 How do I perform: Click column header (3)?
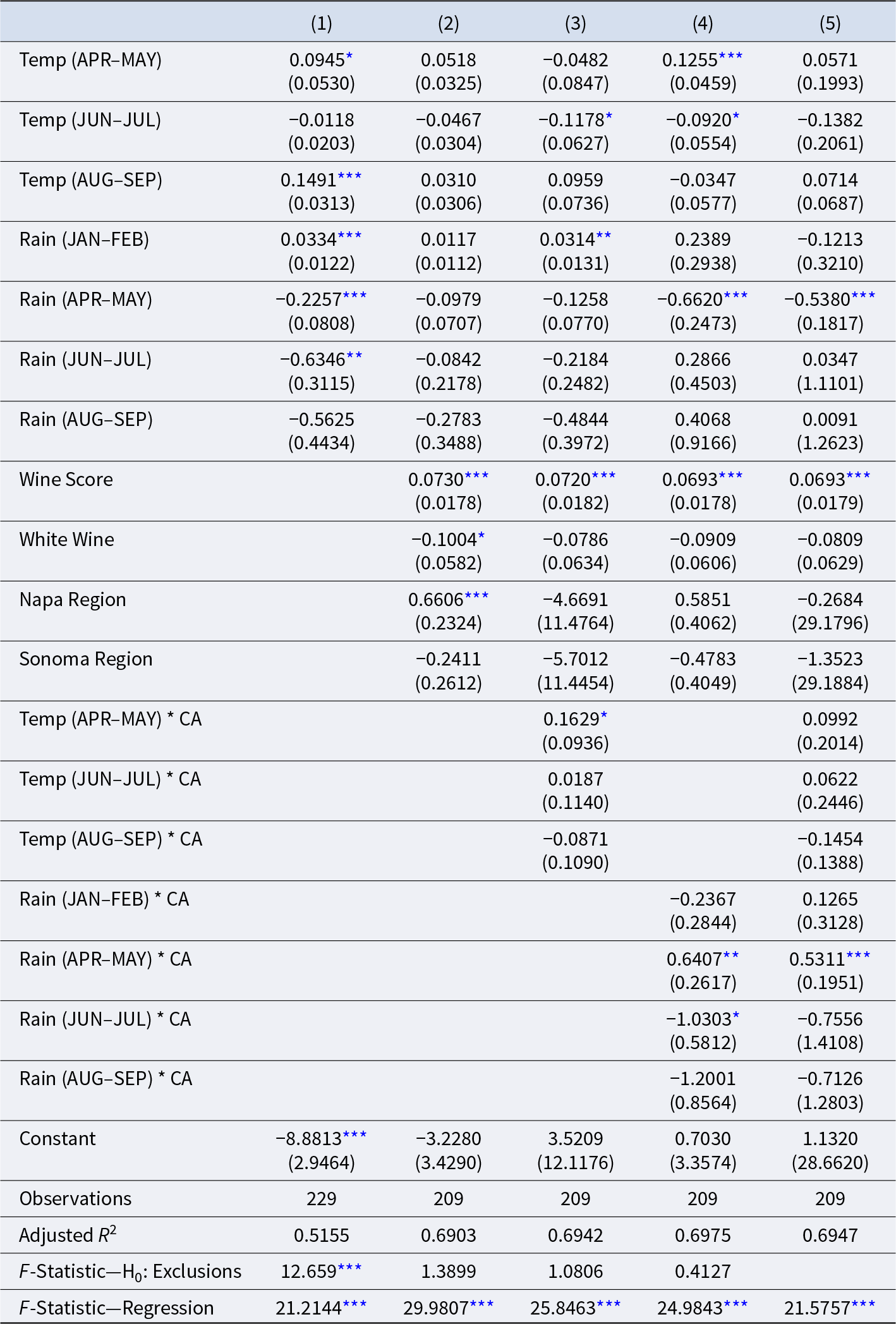[576, 23]
